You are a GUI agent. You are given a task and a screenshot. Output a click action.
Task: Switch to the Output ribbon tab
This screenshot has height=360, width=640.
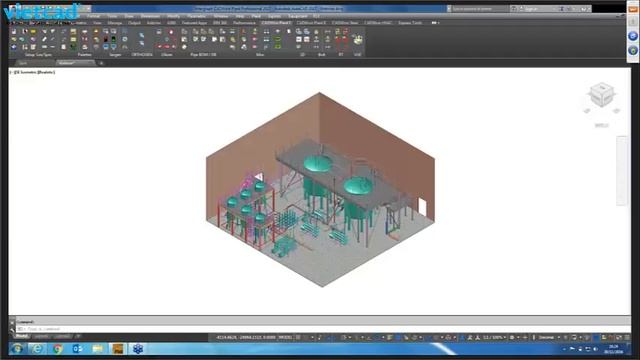point(134,22)
